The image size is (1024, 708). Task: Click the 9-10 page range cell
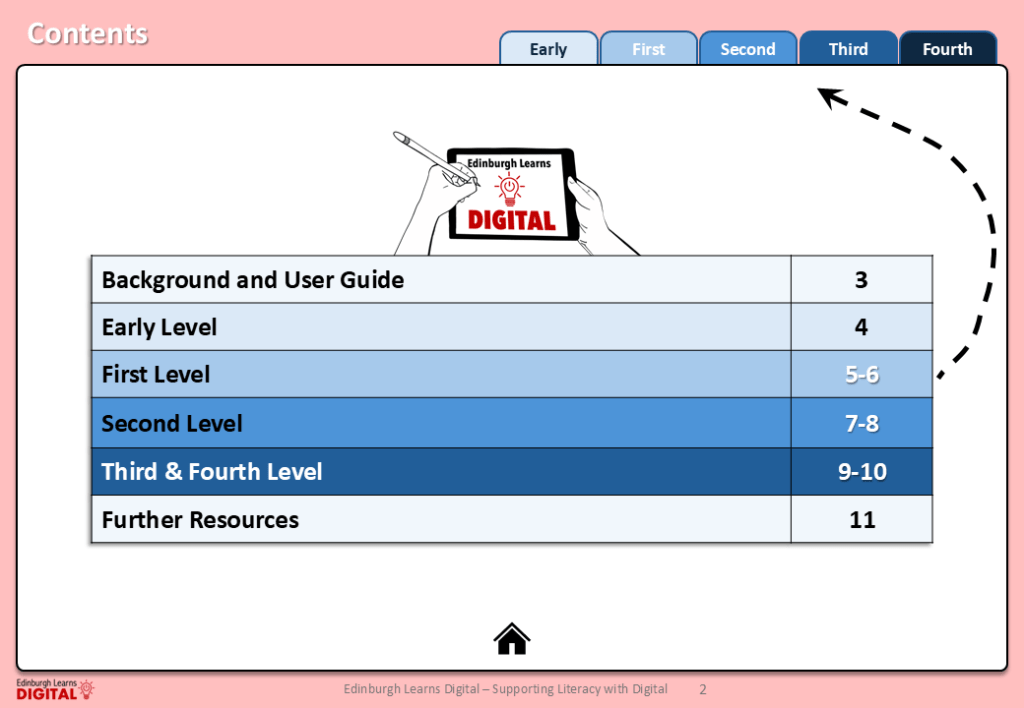[x=861, y=471]
